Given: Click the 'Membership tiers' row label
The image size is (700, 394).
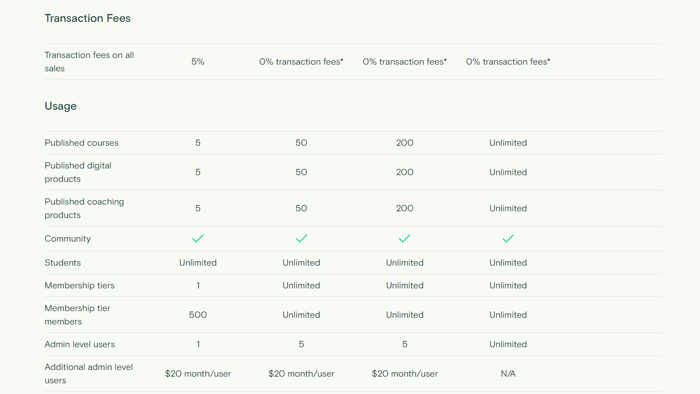Looking at the screenshot, I should tap(79, 286).
